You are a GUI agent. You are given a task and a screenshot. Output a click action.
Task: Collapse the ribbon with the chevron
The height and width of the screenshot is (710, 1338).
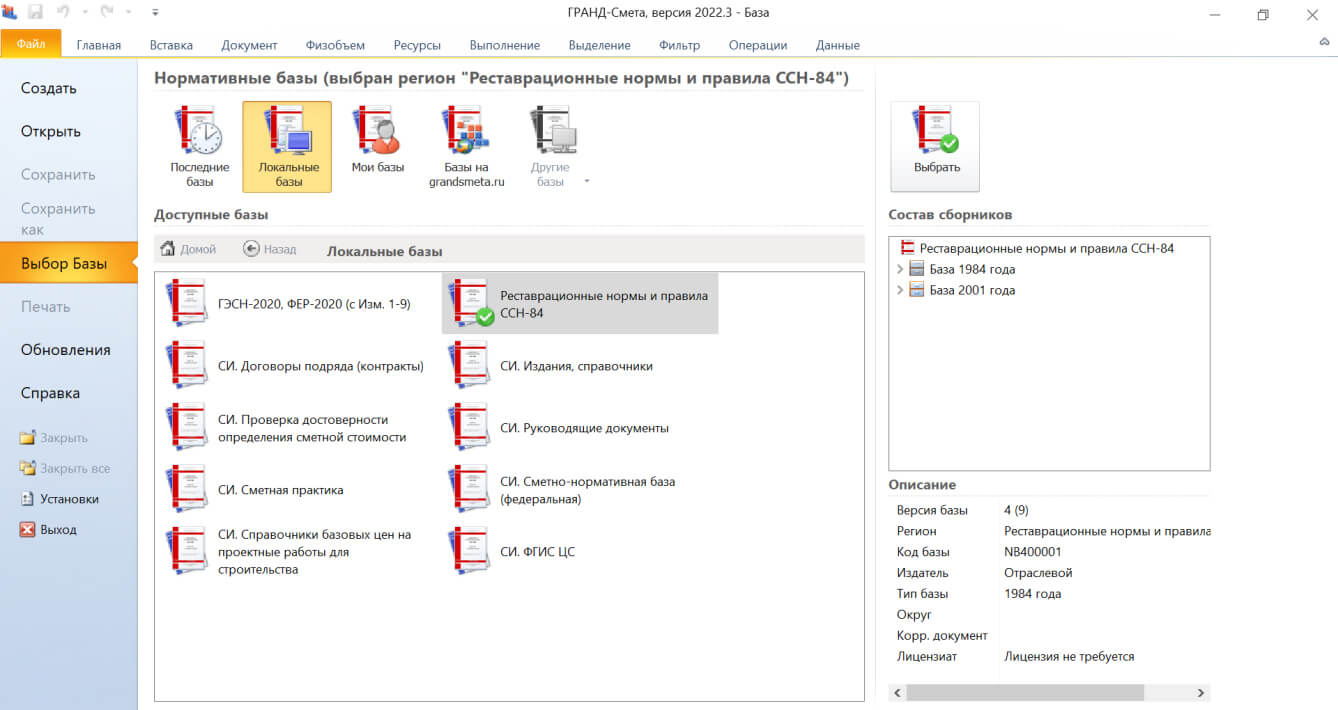pos(1324,43)
